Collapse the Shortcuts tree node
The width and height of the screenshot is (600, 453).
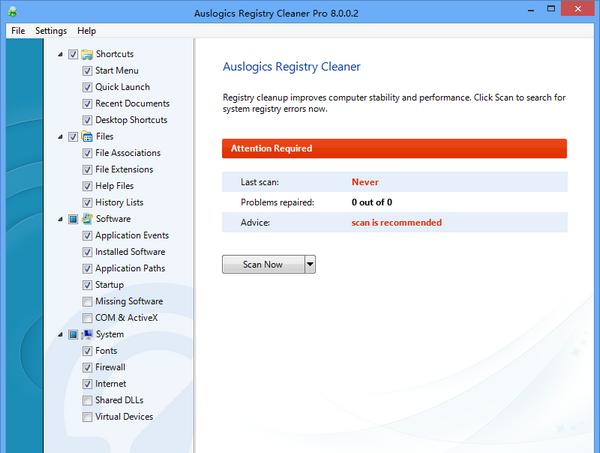tap(60, 54)
